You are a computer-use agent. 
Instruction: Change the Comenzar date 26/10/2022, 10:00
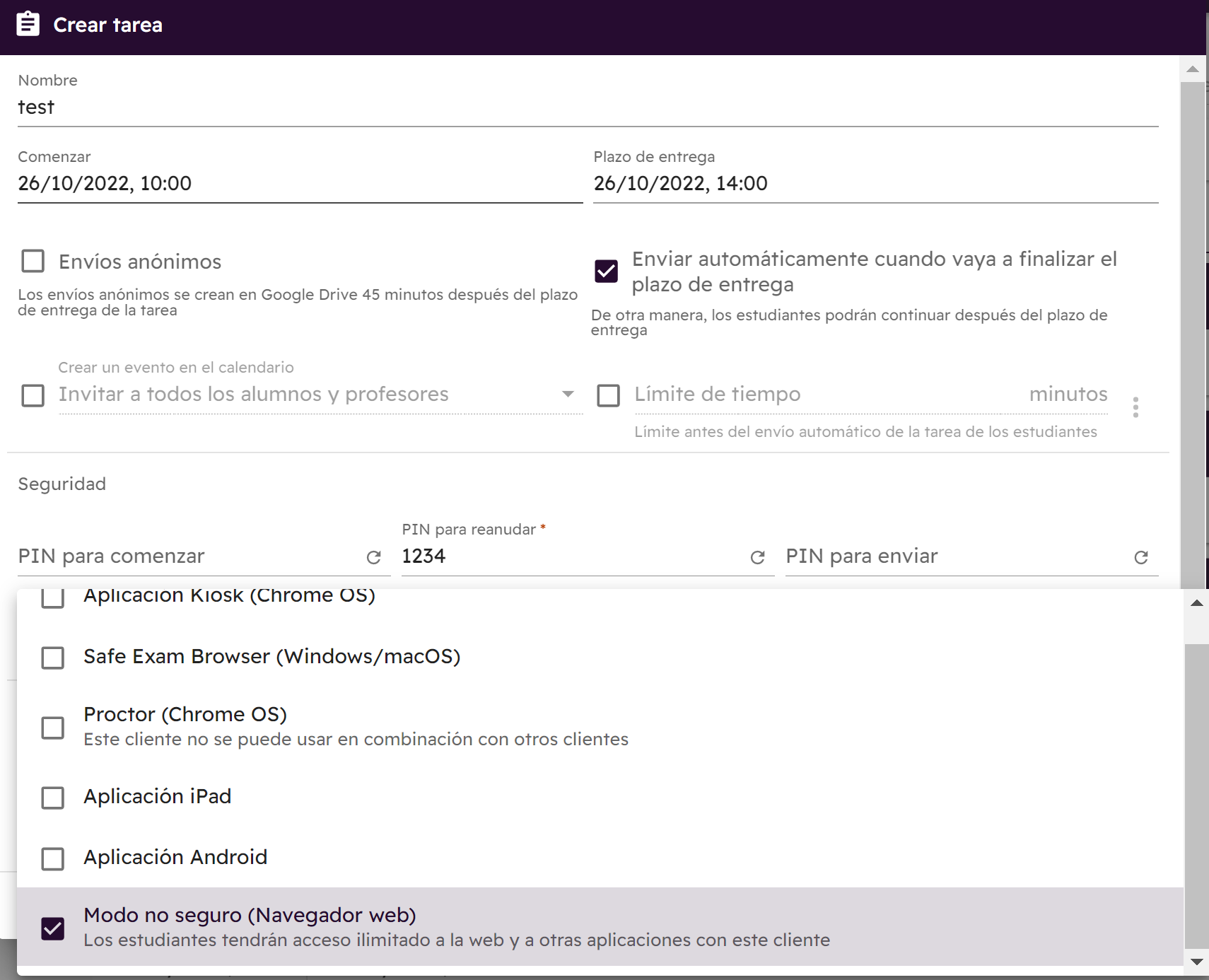300,184
